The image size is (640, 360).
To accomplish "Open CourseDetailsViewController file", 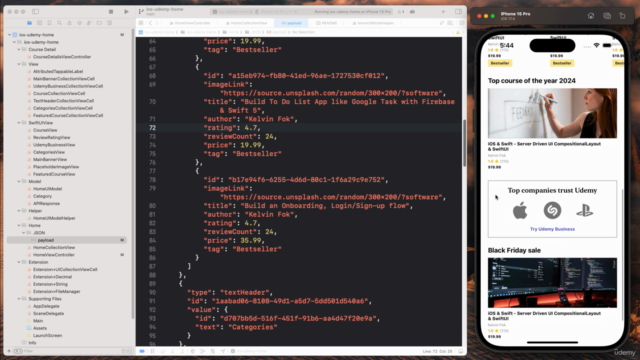I will click(x=62, y=57).
